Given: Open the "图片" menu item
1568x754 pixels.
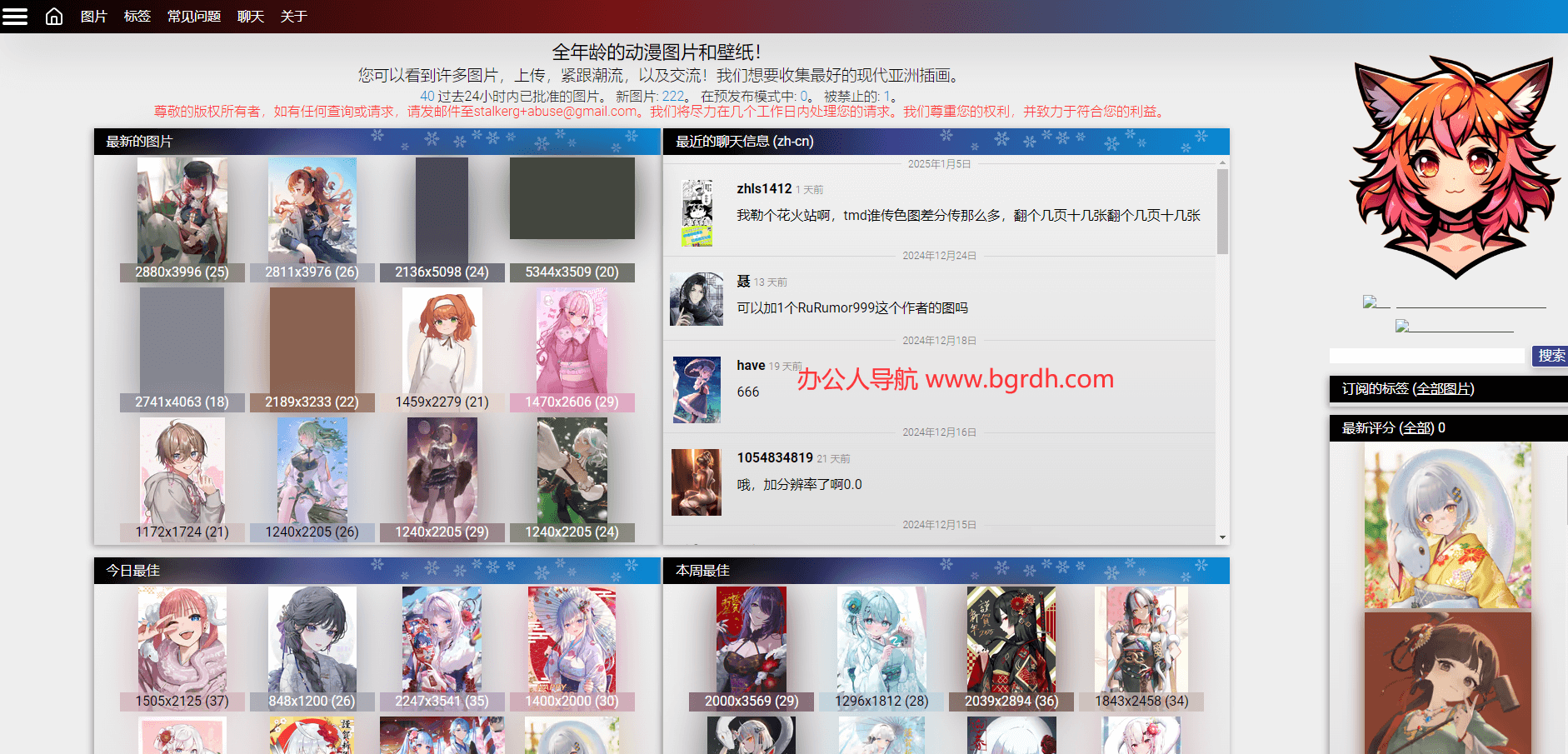Looking at the screenshot, I should point(93,16).
